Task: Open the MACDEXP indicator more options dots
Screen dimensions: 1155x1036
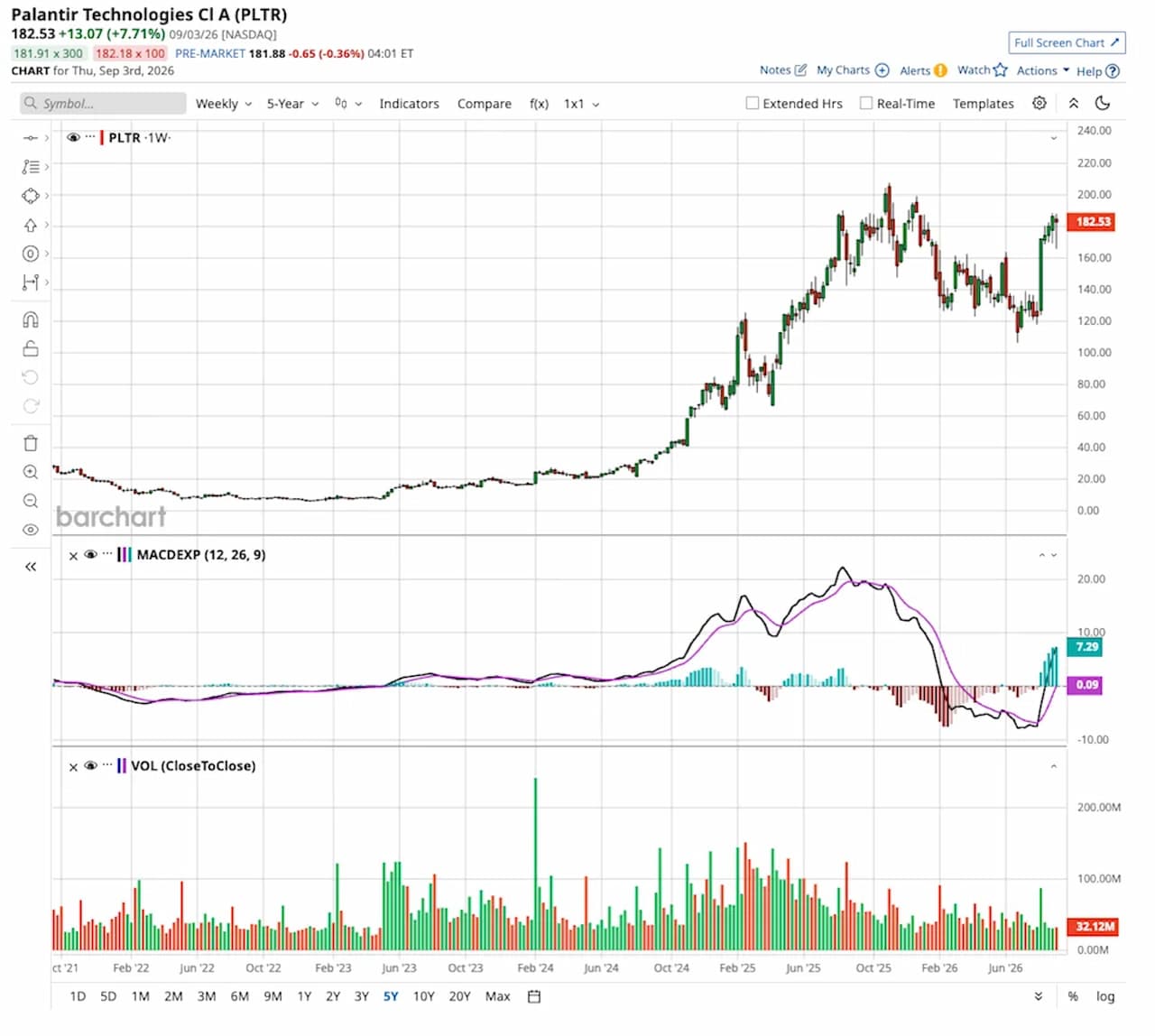Action: 106,554
